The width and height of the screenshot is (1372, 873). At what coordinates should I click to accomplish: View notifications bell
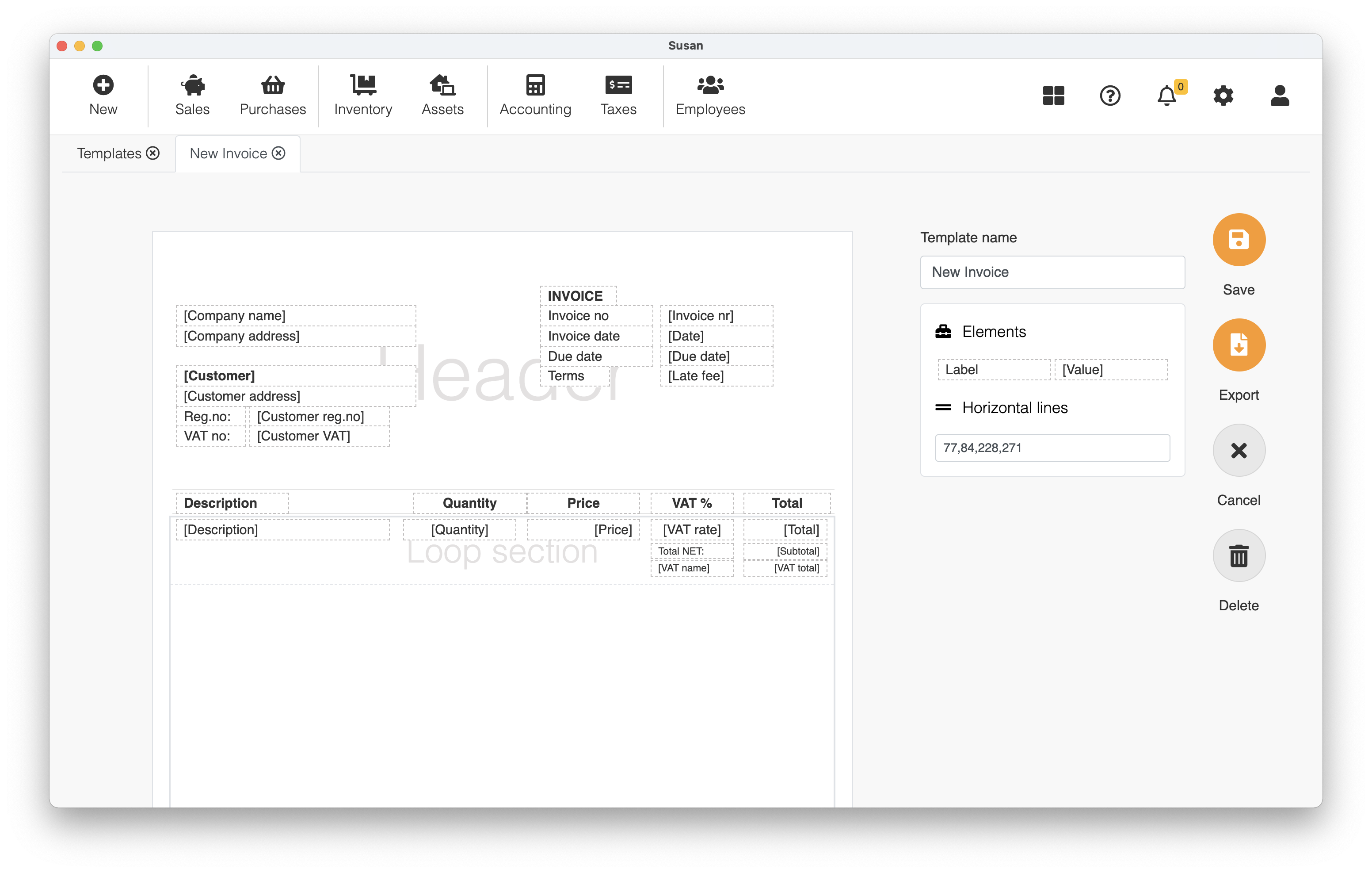1166,95
